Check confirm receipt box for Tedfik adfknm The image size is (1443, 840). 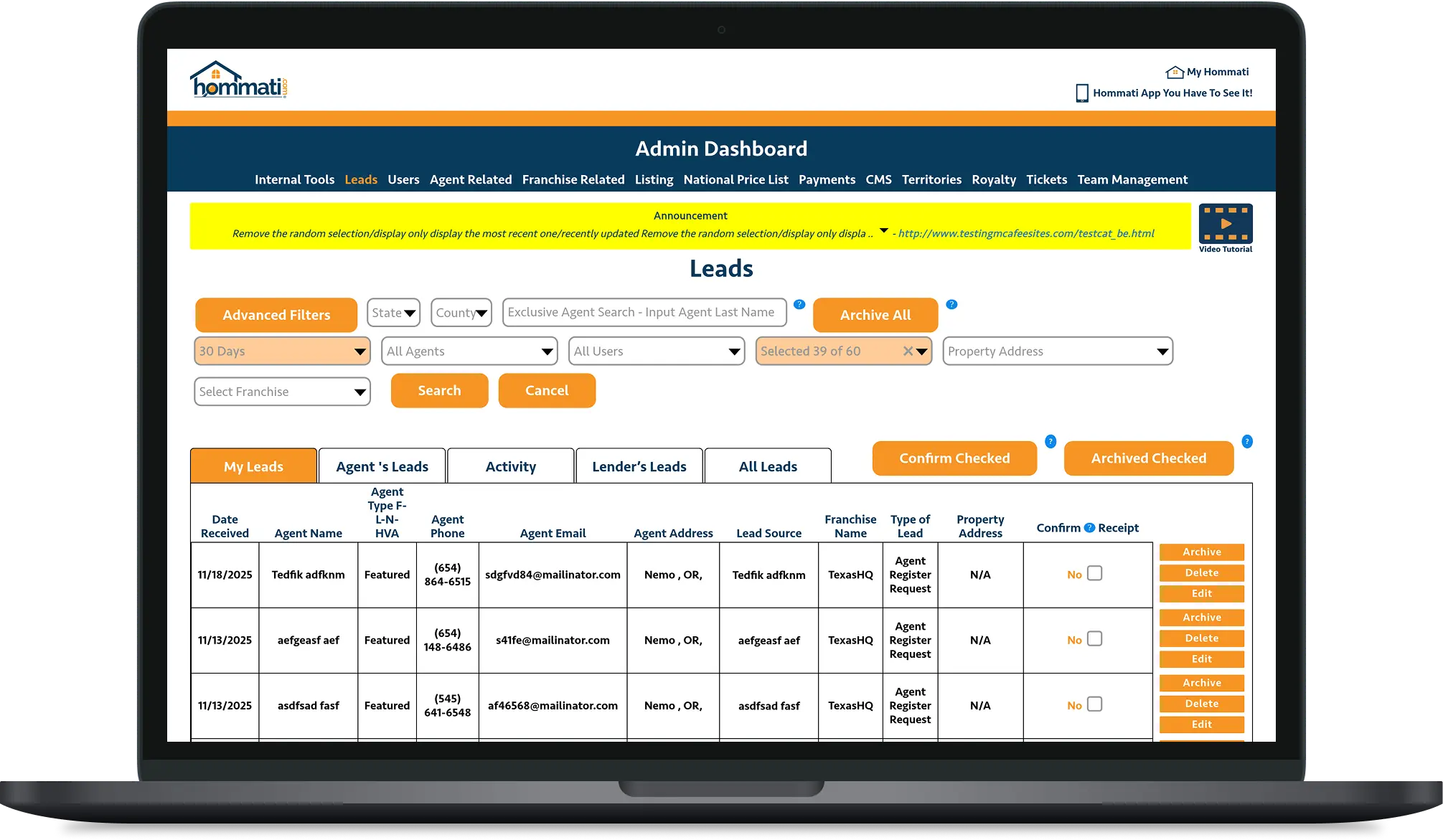coord(1094,573)
